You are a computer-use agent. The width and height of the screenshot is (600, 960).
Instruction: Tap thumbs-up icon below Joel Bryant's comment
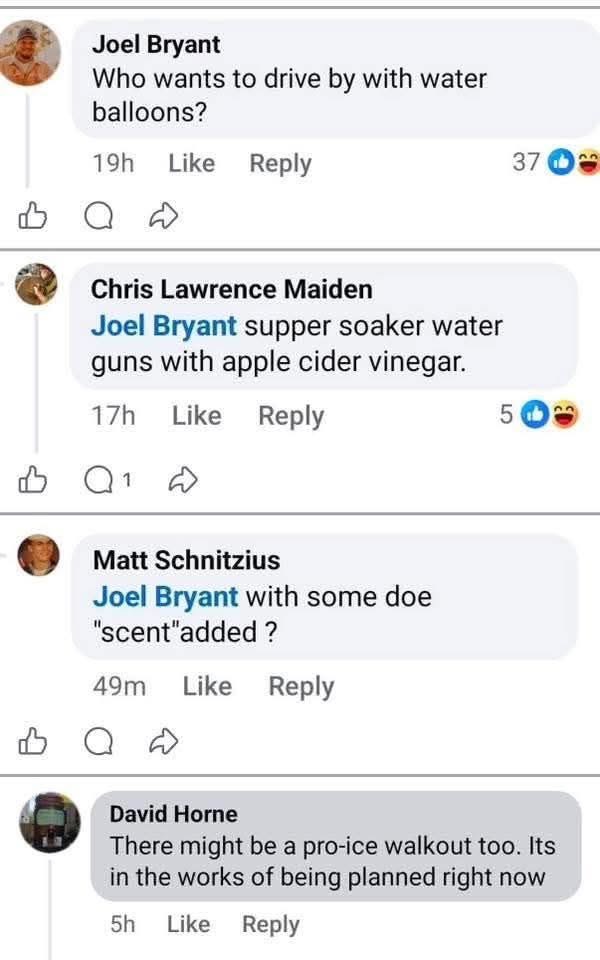[33, 215]
